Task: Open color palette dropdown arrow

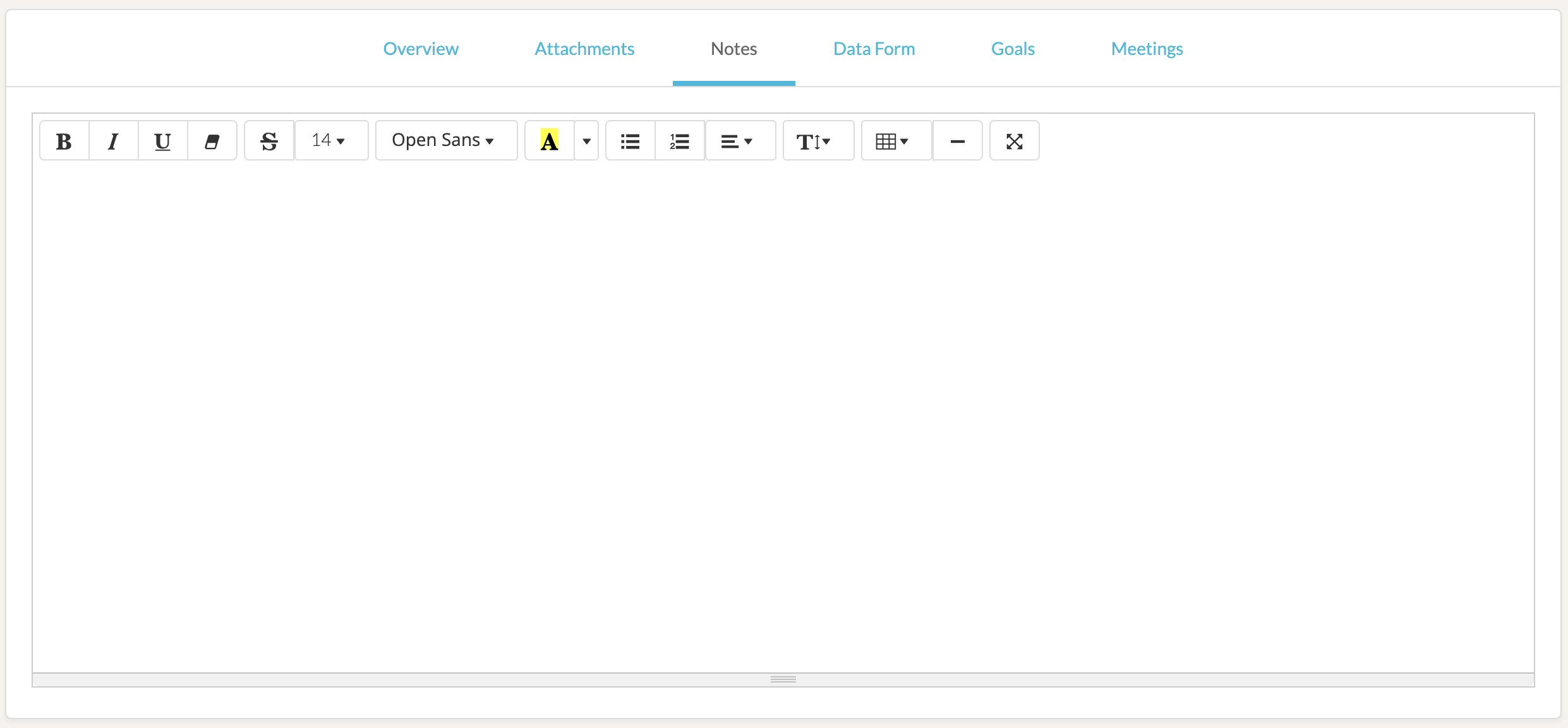Action: click(x=586, y=141)
